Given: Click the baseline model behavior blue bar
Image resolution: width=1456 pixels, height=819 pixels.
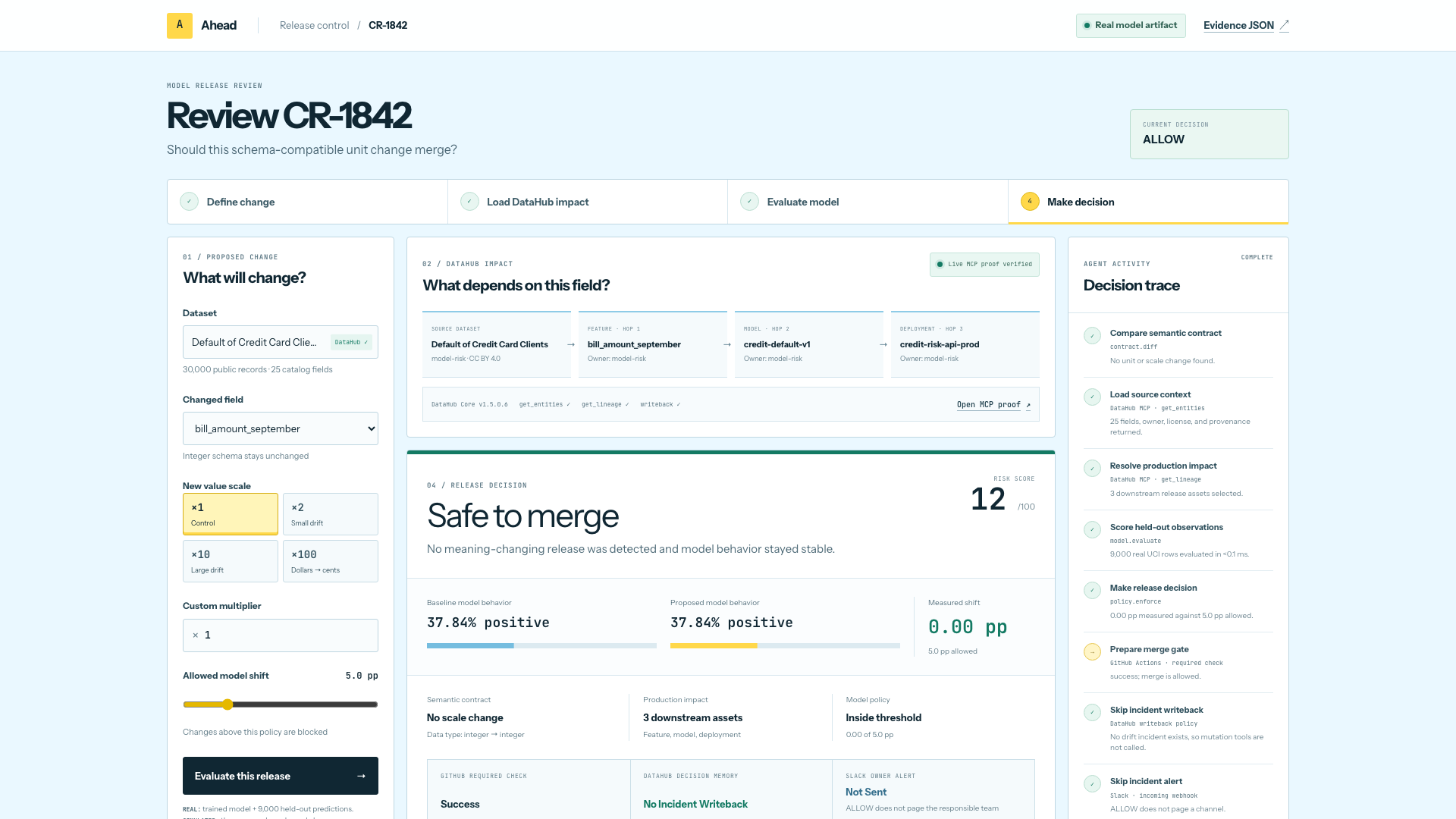Looking at the screenshot, I should click(470, 646).
